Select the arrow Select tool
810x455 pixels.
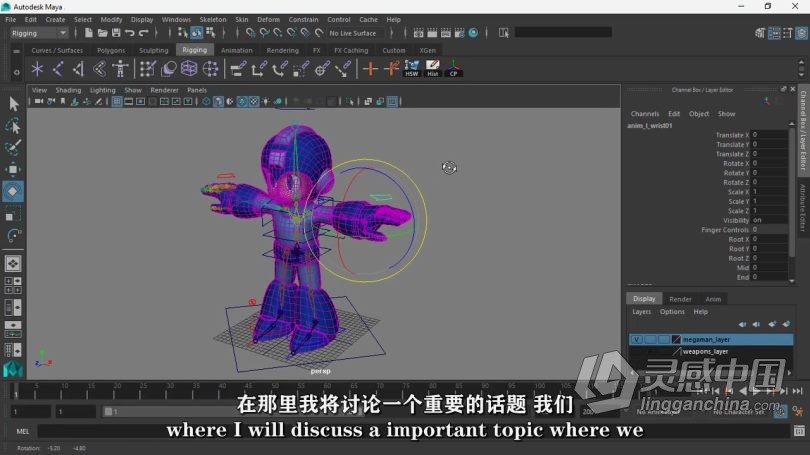point(13,104)
